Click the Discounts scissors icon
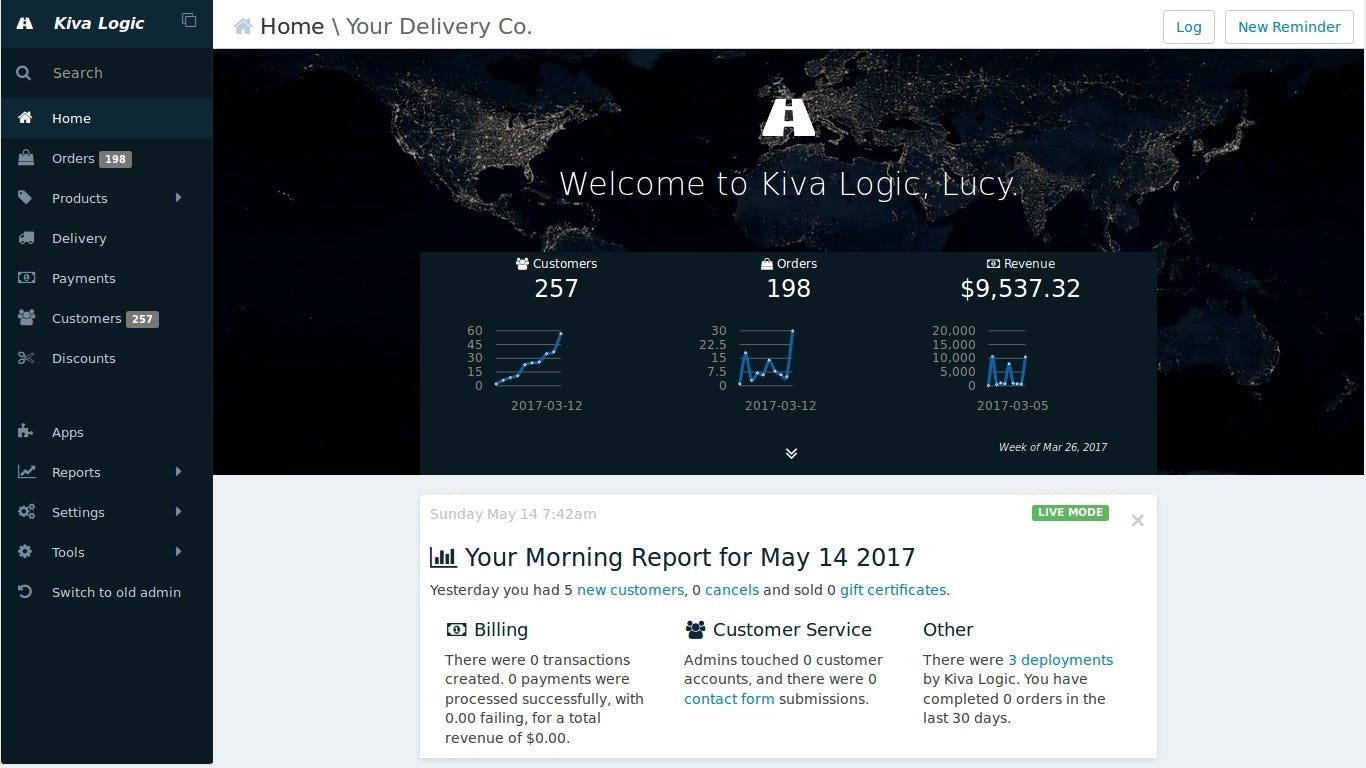1366x768 pixels. (x=26, y=358)
